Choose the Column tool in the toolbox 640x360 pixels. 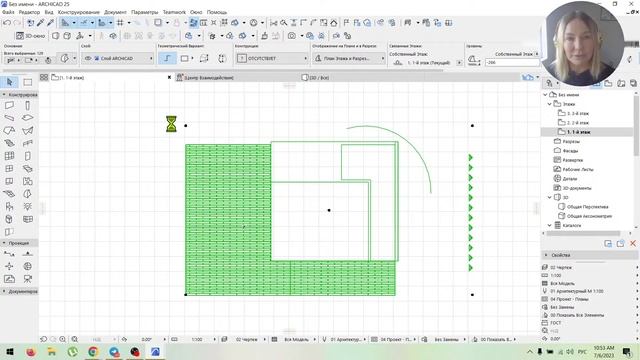pos(28,106)
